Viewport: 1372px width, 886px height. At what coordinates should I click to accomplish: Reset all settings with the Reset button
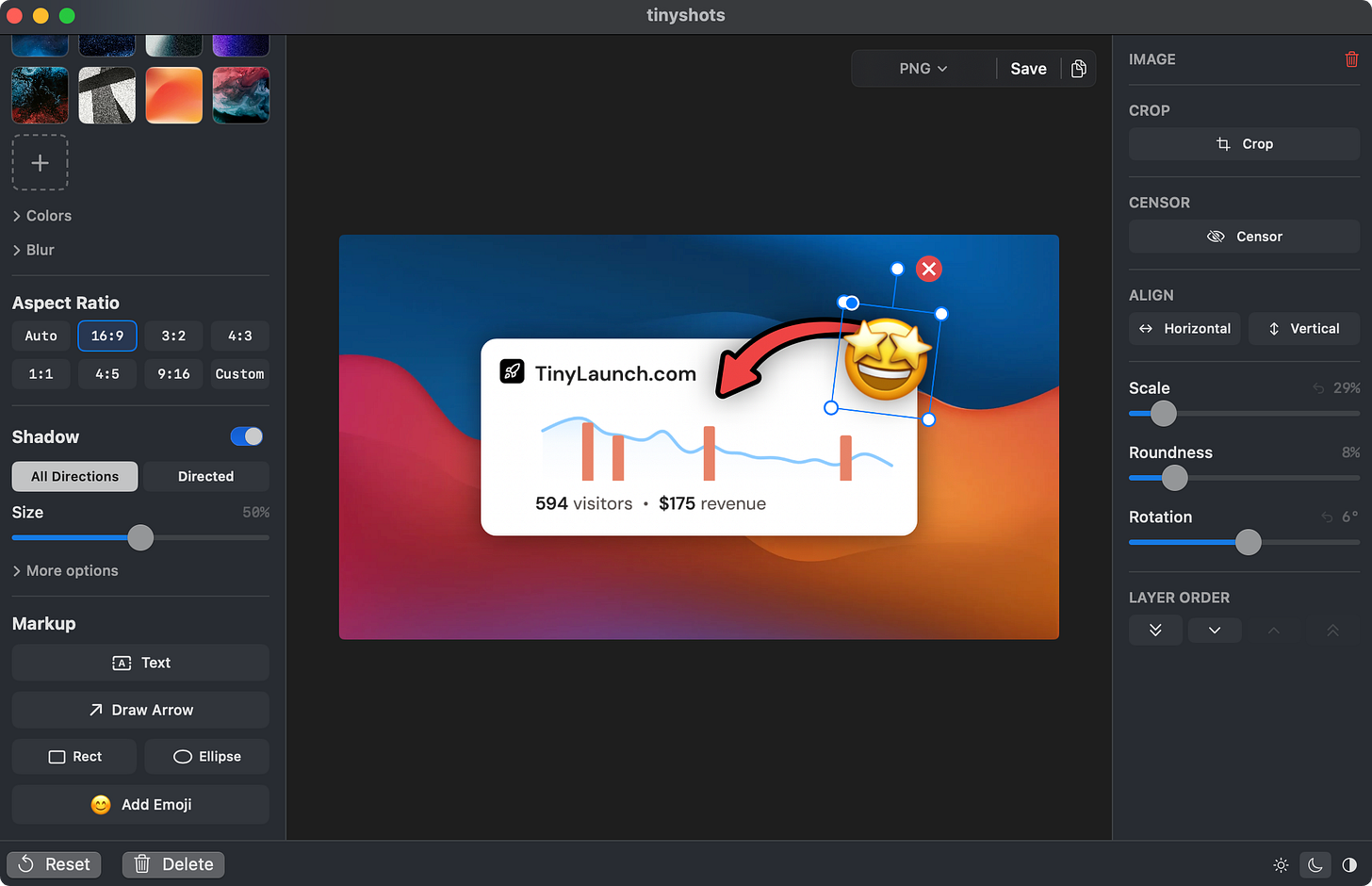click(55, 864)
